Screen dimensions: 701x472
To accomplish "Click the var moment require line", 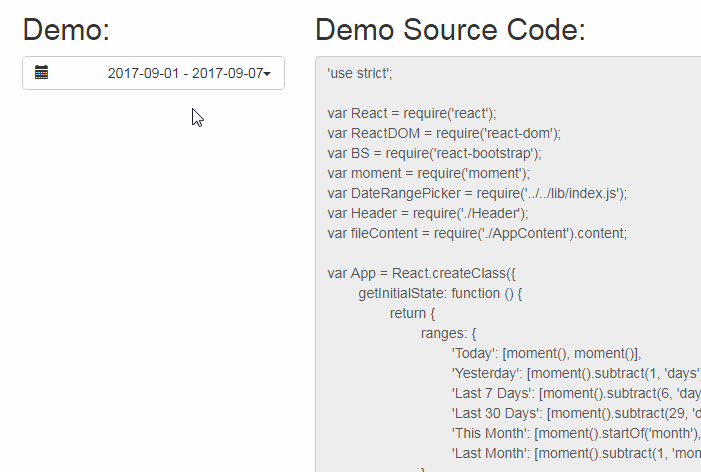I will tap(428, 173).
